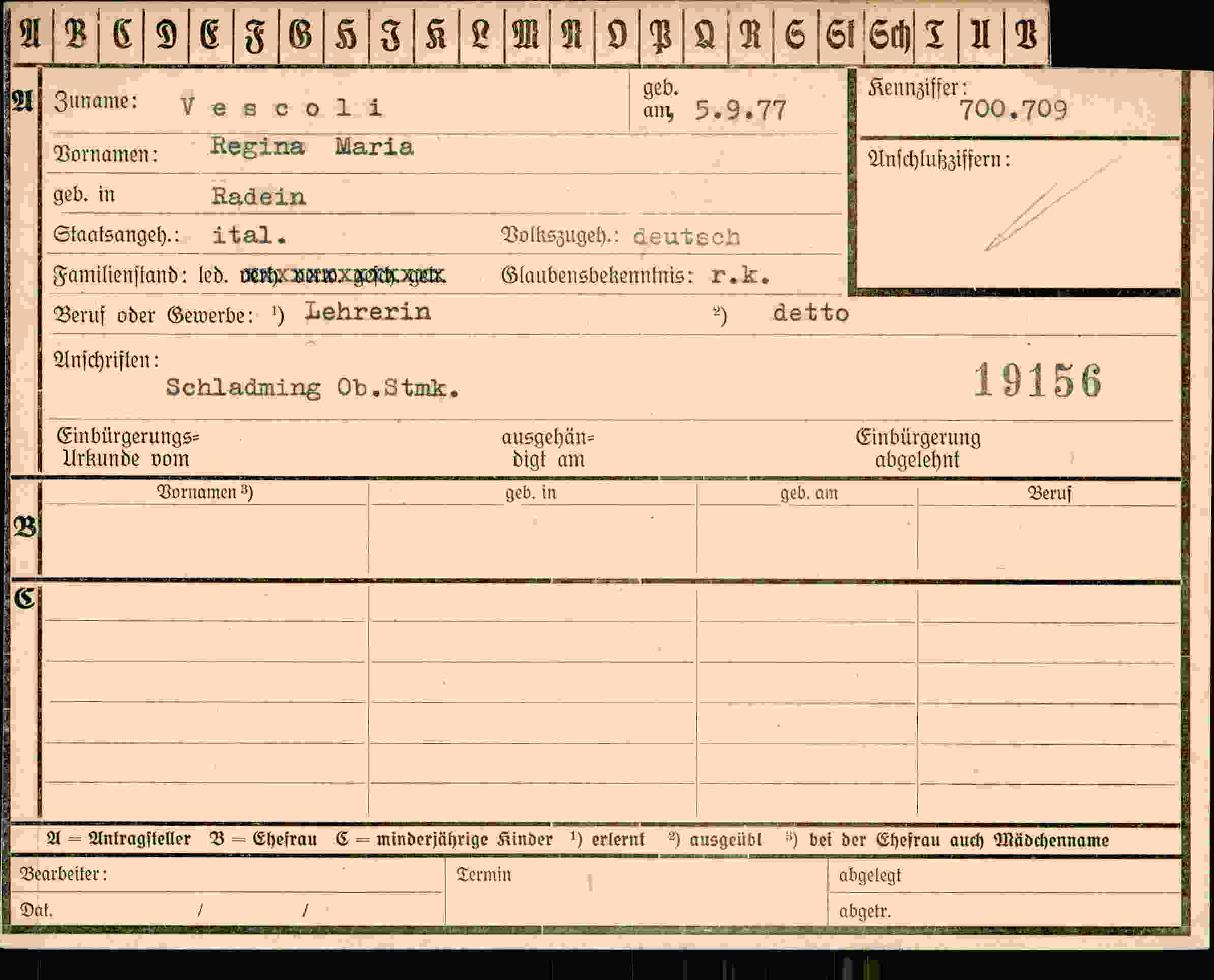The height and width of the screenshot is (980, 1214).
Task: Click the section marker letter 'B'
Action: 25,527
